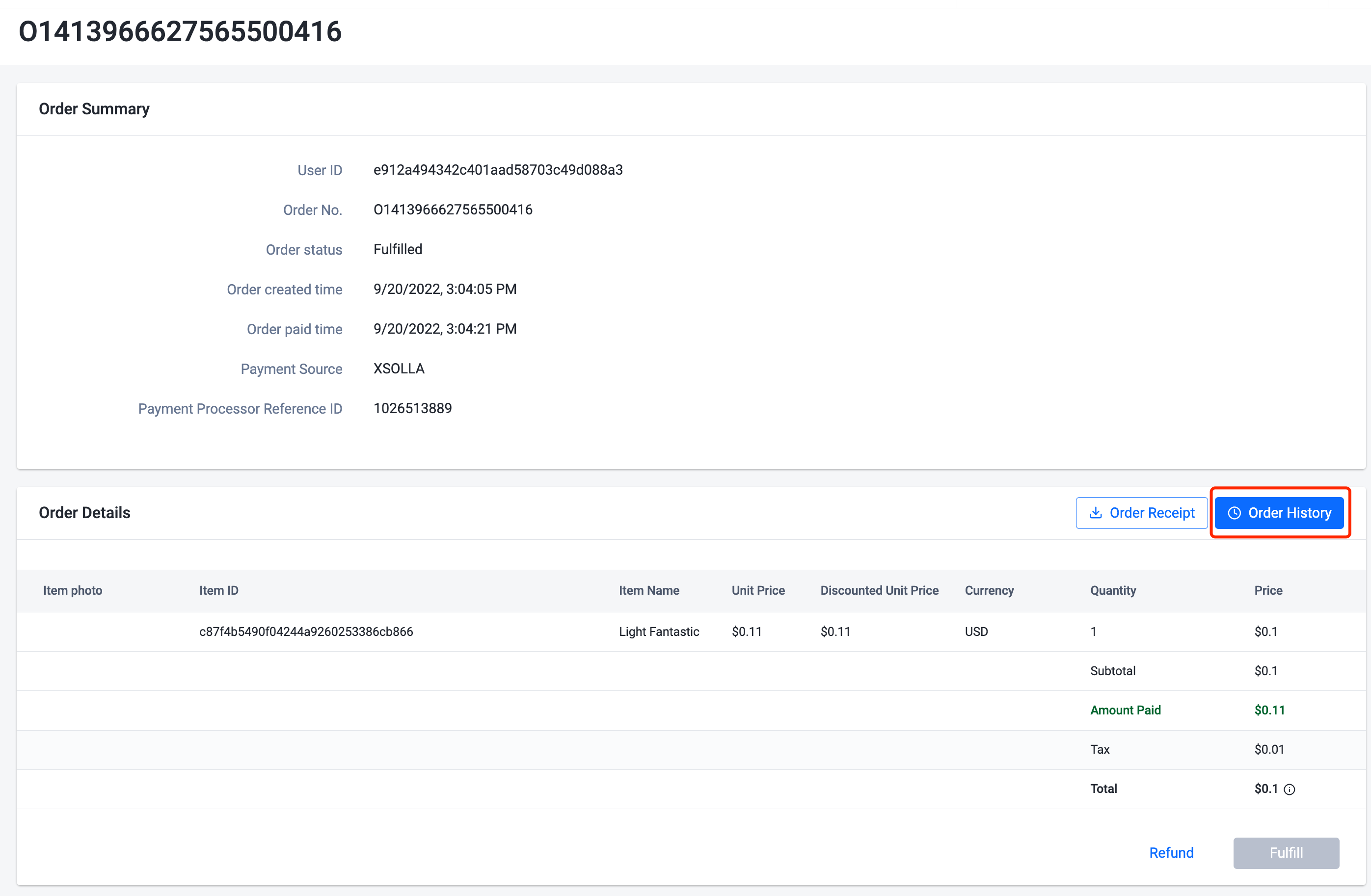The image size is (1371, 896).
Task: Click the Price column header
Action: pyautogui.click(x=1268, y=590)
